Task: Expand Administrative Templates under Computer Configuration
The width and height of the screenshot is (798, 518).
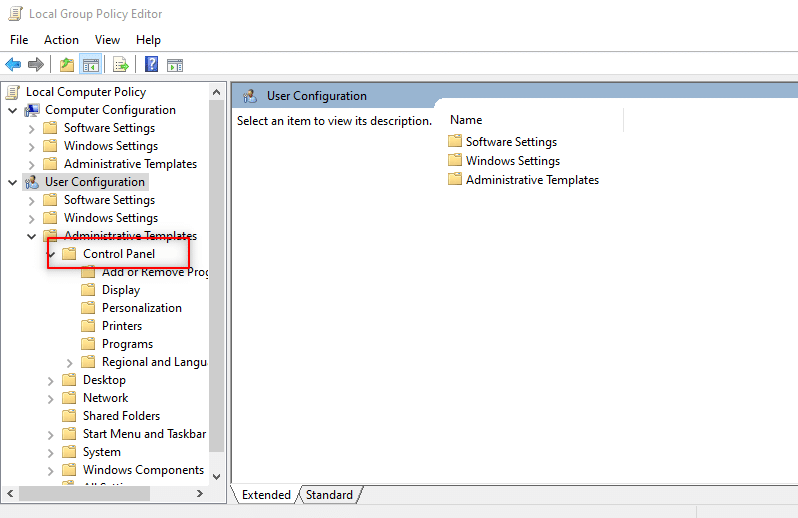Action: (x=32, y=165)
